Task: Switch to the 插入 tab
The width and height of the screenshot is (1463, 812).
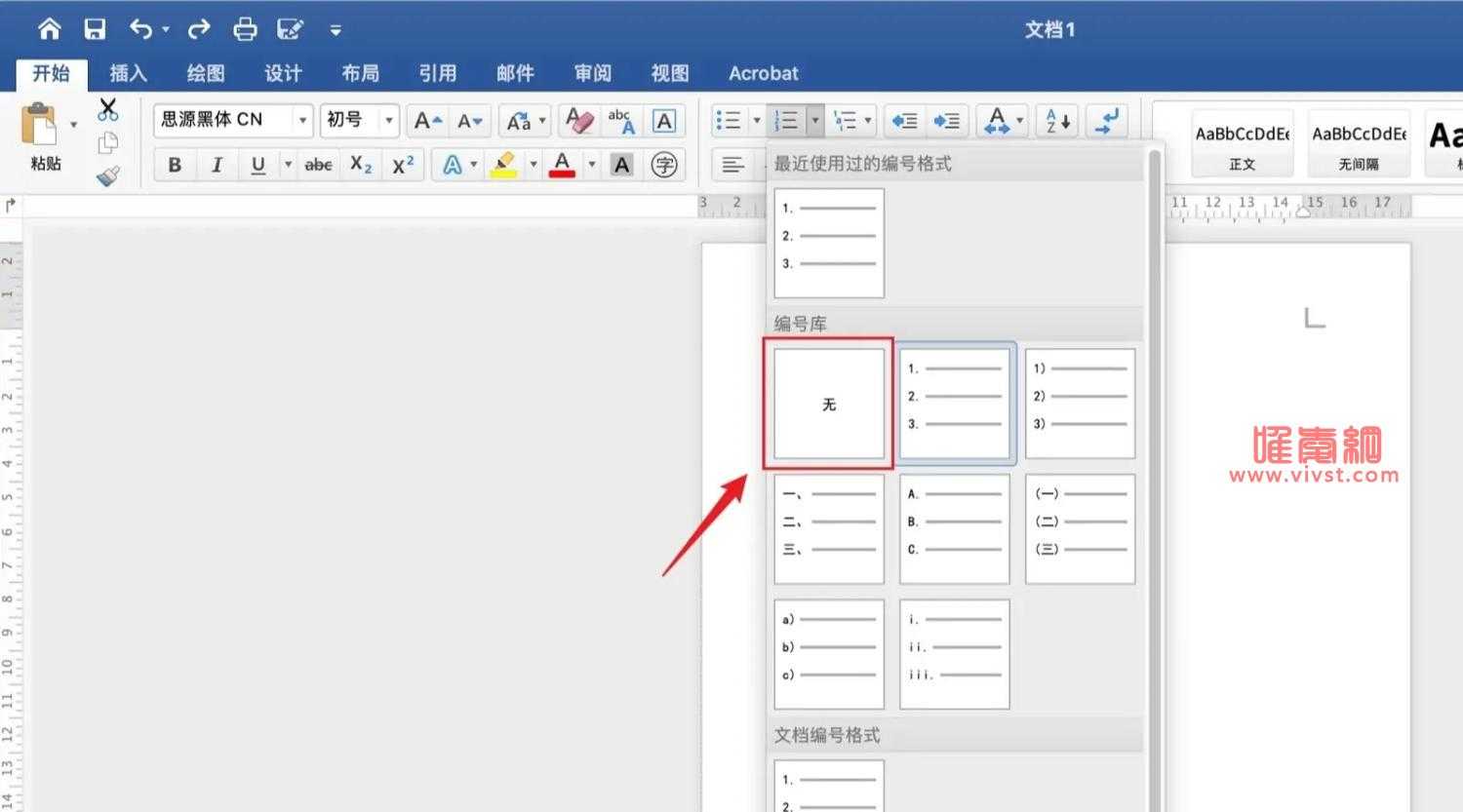Action: pos(128,73)
